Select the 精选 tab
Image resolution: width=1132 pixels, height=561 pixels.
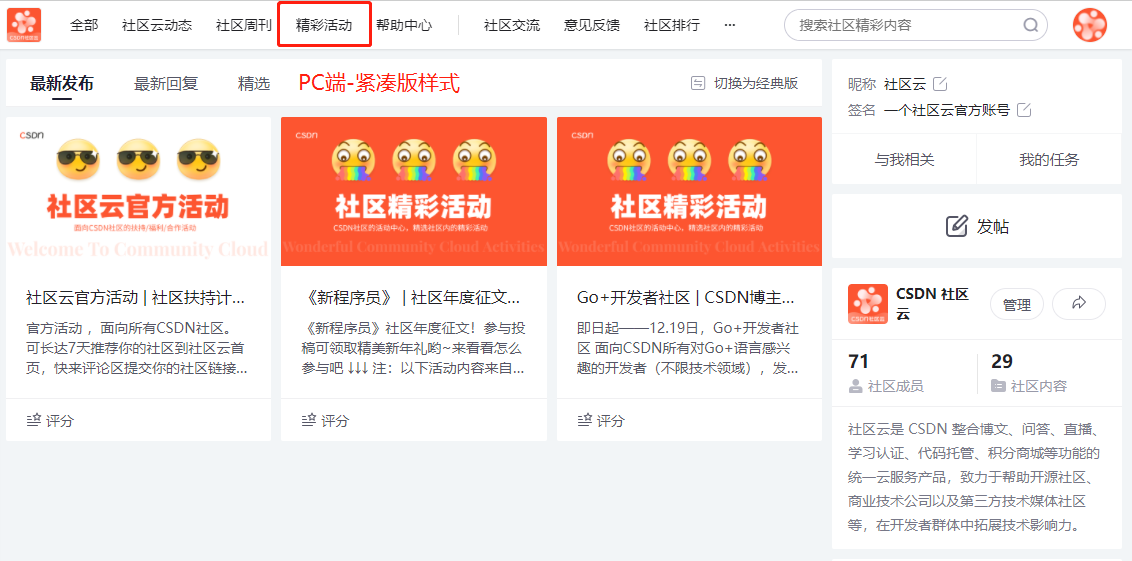tap(254, 84)
